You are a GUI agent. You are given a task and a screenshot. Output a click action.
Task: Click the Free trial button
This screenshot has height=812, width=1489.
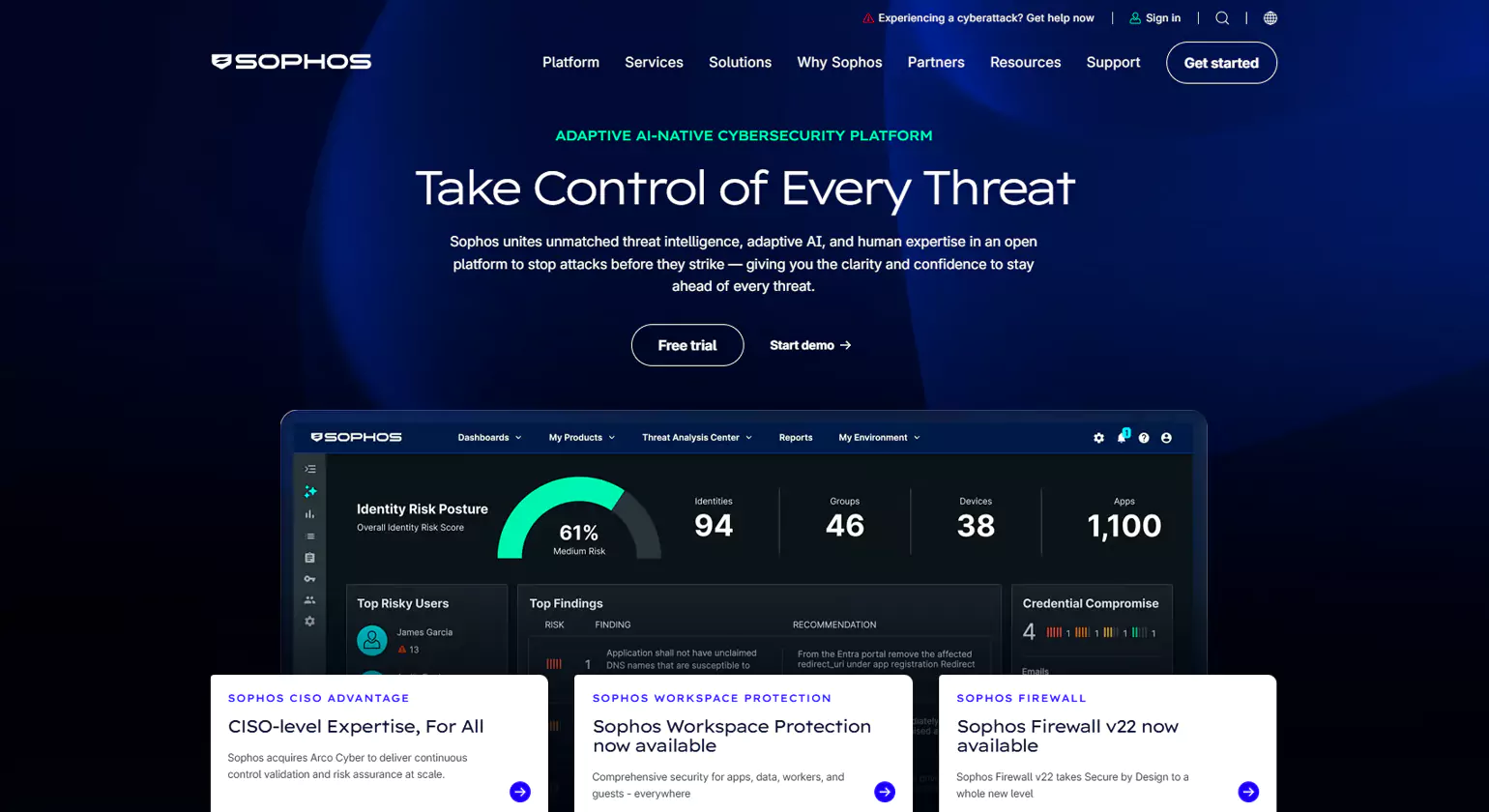click(686, 345)
